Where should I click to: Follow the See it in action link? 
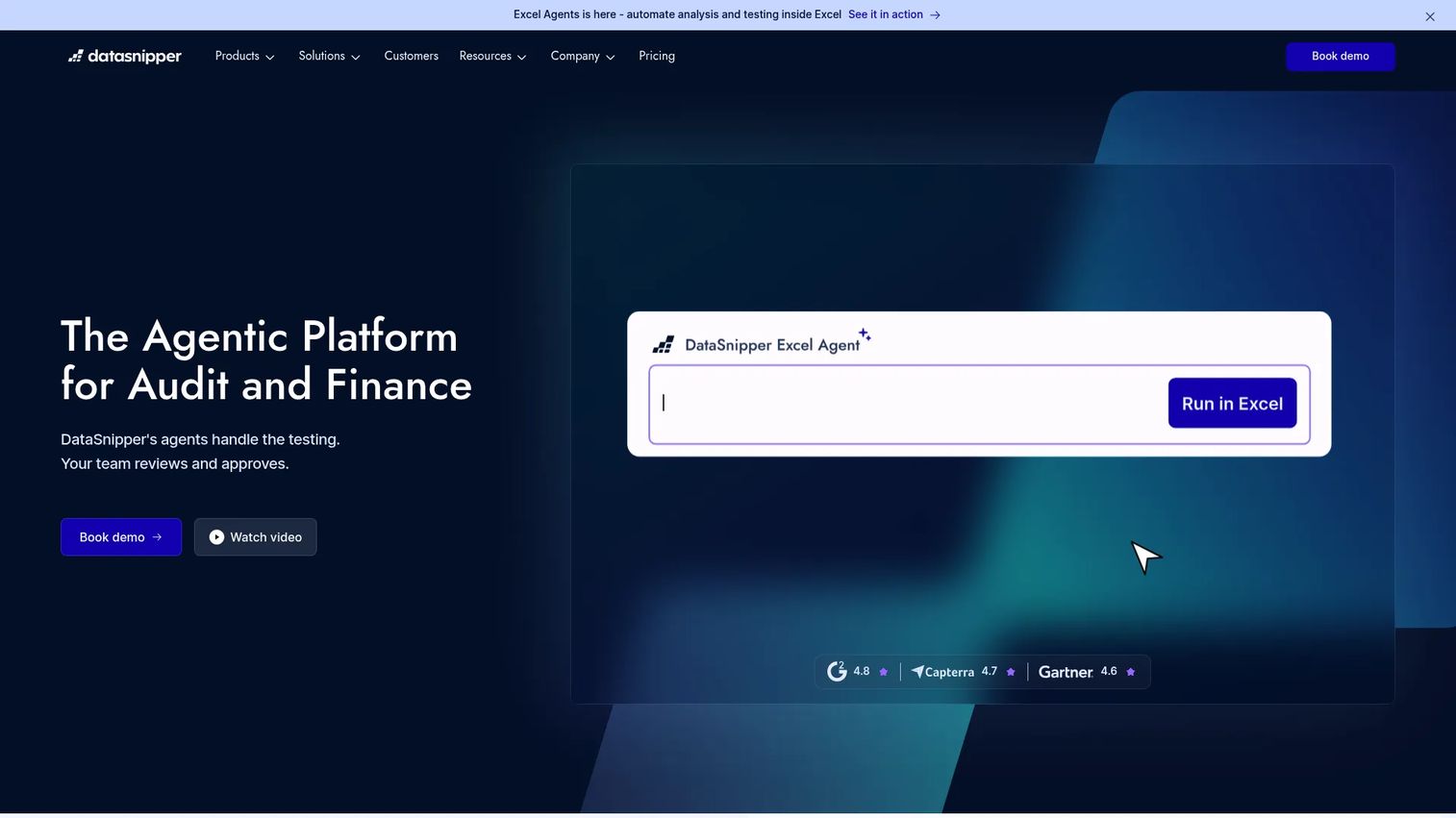click(x=886, y=15)
